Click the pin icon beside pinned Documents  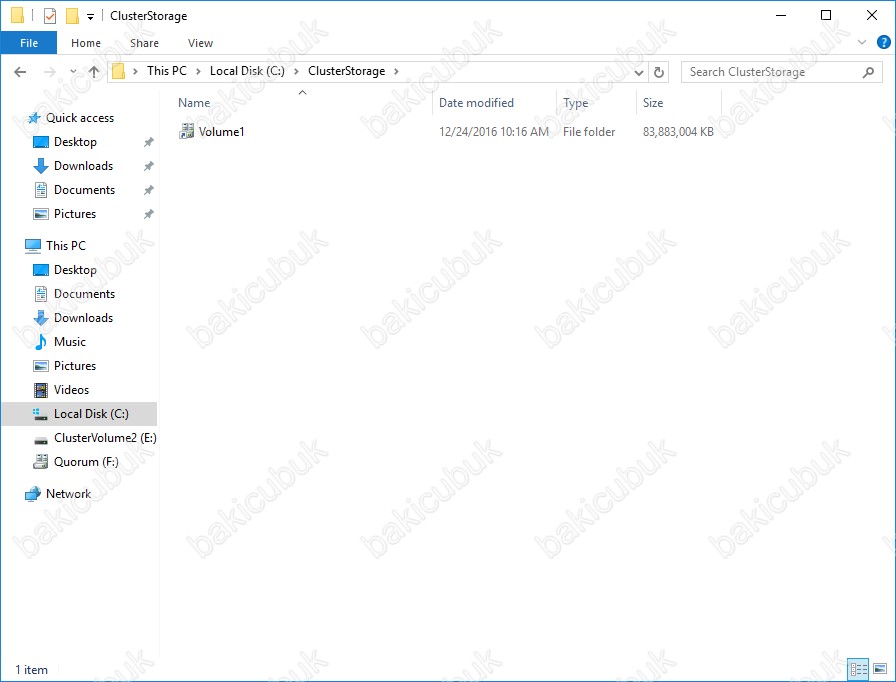[149, 190]
